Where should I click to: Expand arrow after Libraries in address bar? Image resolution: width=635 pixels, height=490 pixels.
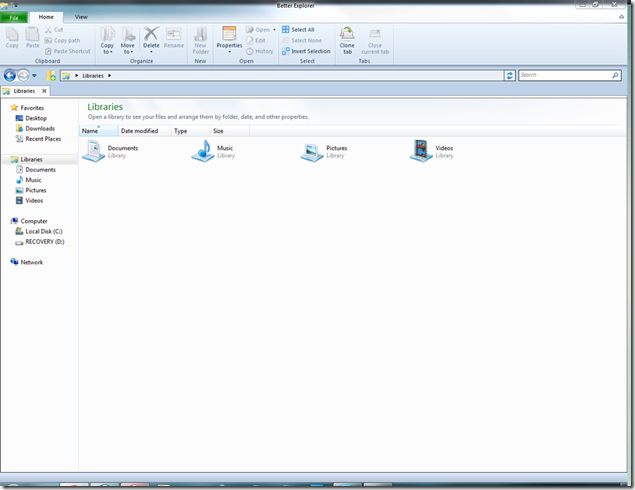[109, 76]
